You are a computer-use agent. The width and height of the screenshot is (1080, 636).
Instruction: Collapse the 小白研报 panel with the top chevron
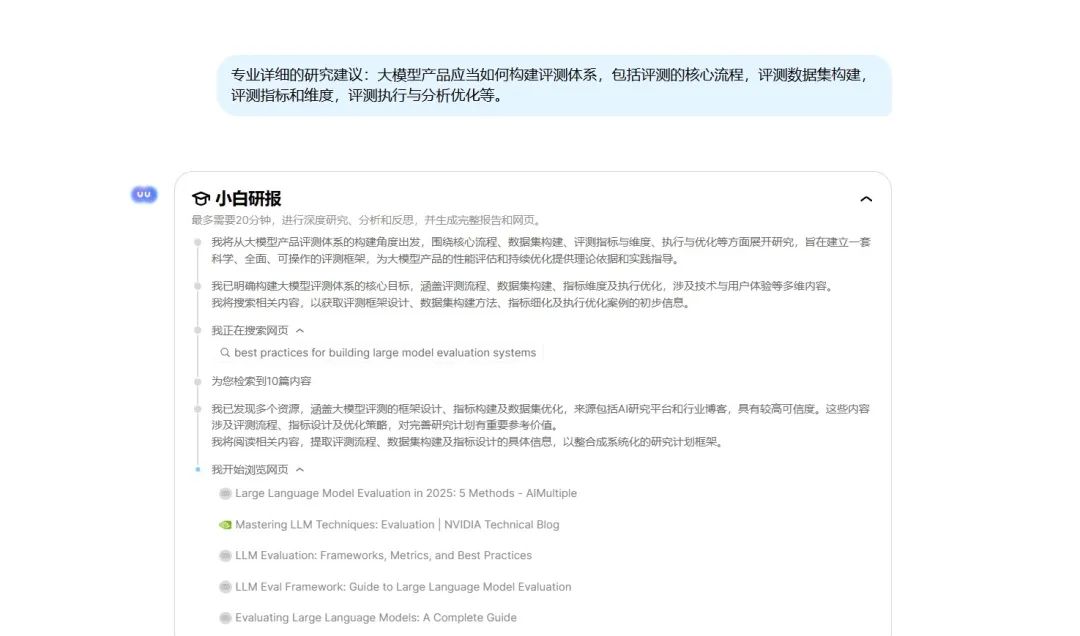[866, 199]
